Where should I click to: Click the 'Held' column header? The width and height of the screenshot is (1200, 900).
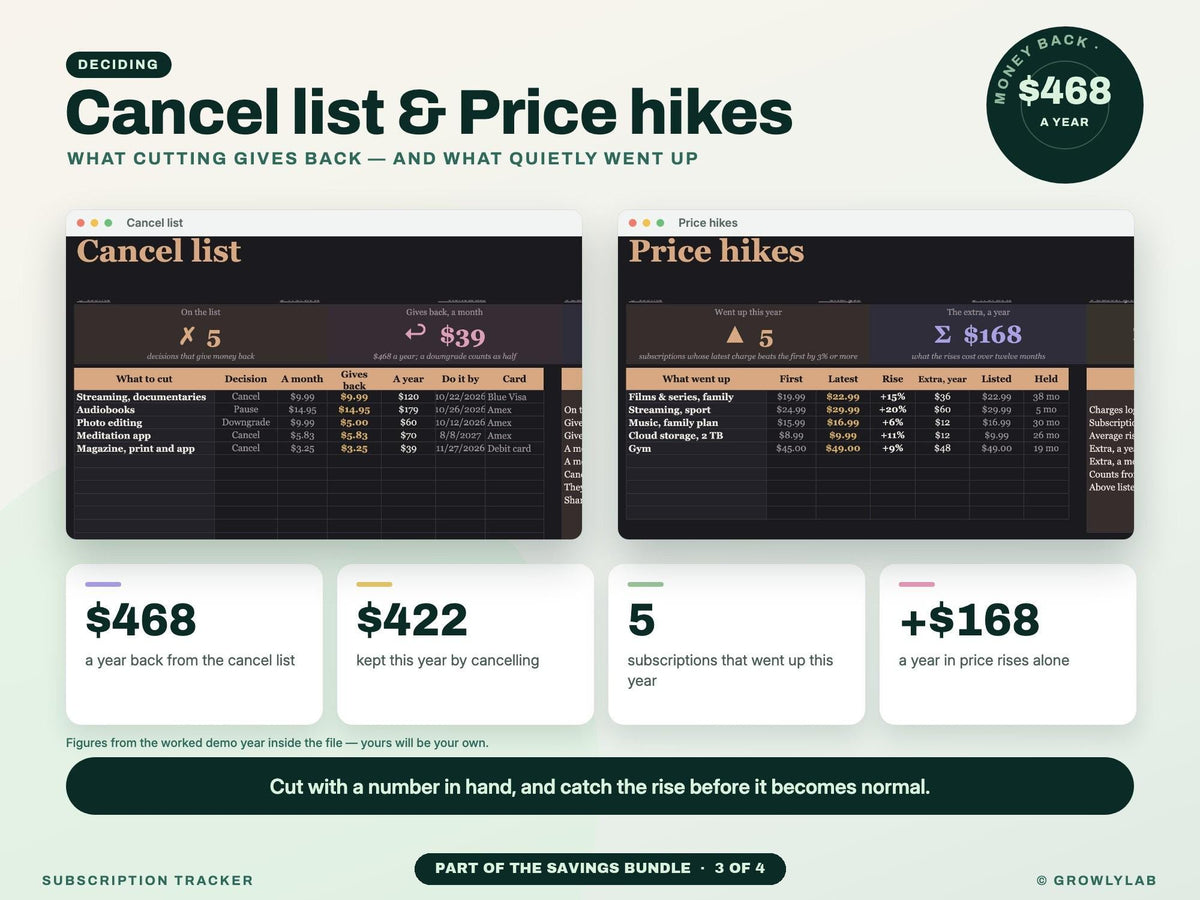tap(1046, 379)
